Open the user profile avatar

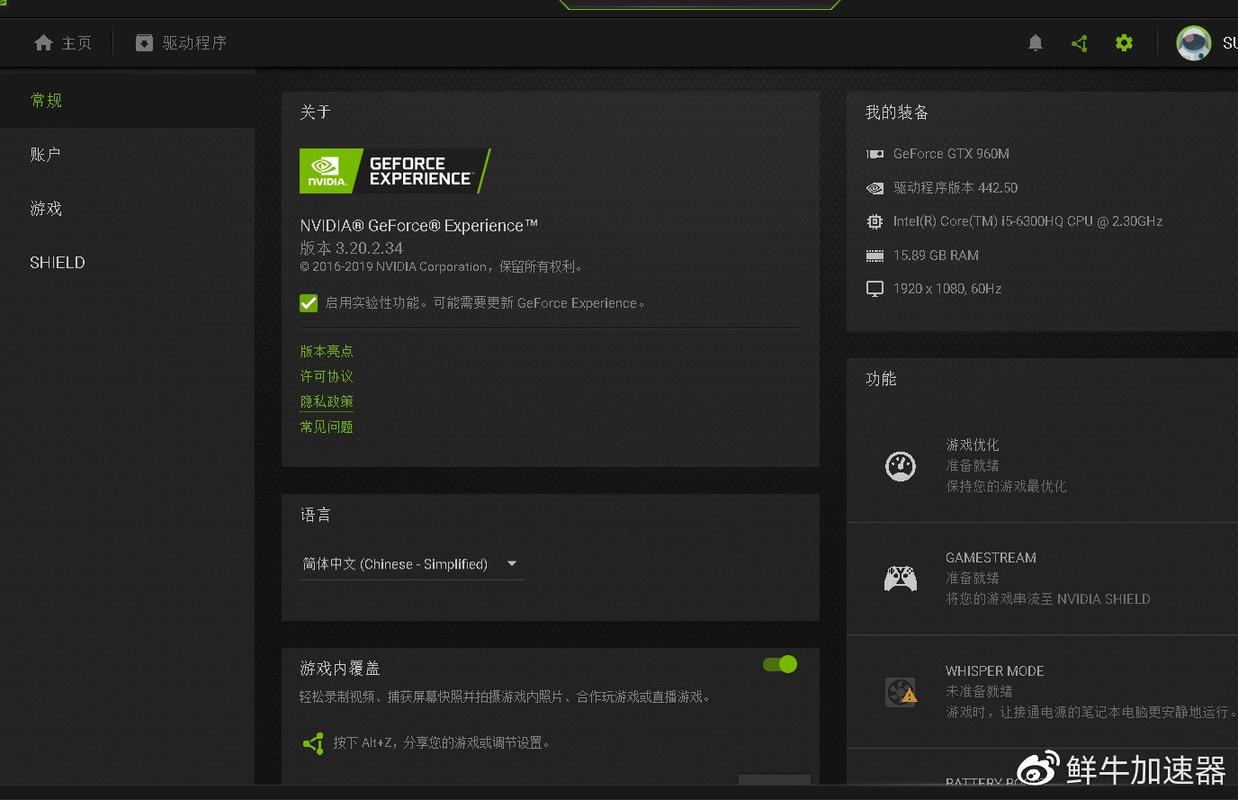pyautogui.click(x=1193, y=43)
